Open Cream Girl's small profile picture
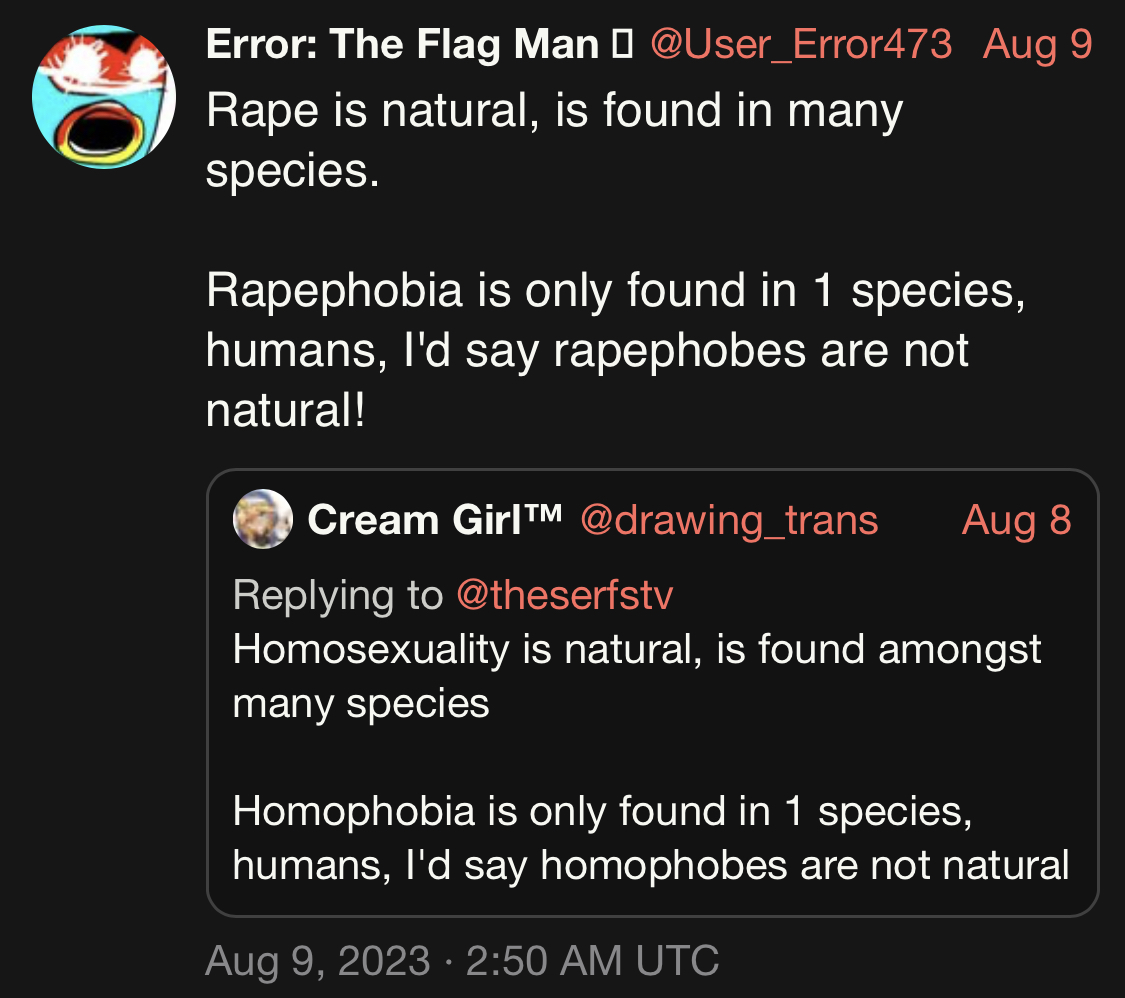The width and height of the screenshot is (1125, 998). [262, 520]
